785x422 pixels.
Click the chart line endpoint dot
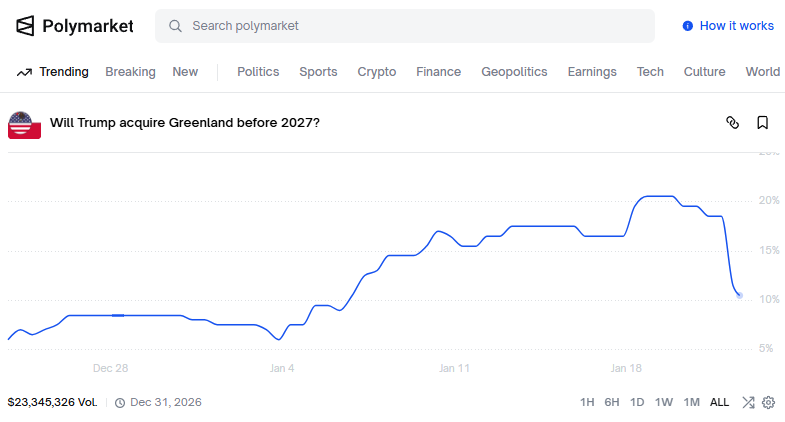click(739, 295)
